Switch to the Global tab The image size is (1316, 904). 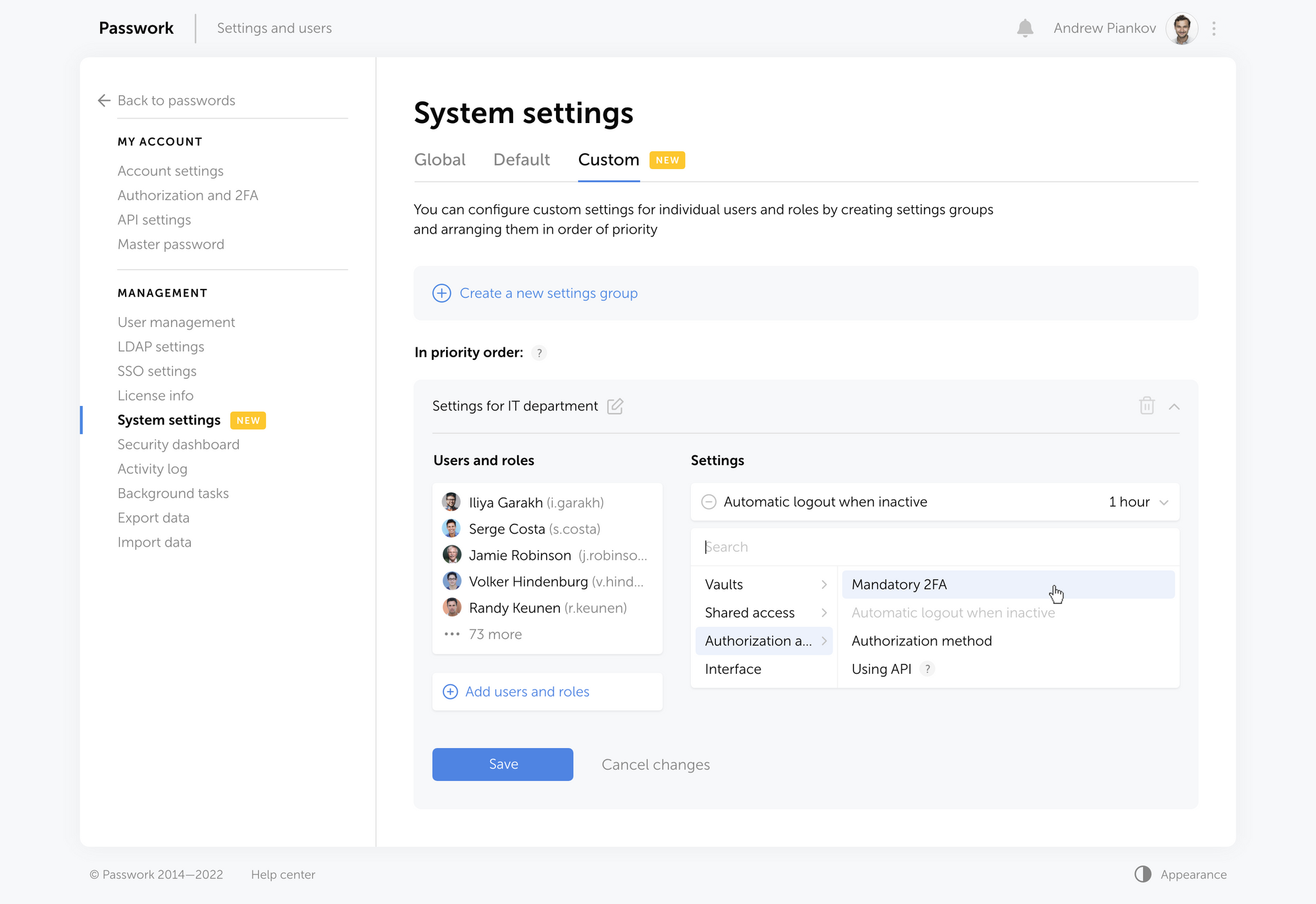(440, 159)
